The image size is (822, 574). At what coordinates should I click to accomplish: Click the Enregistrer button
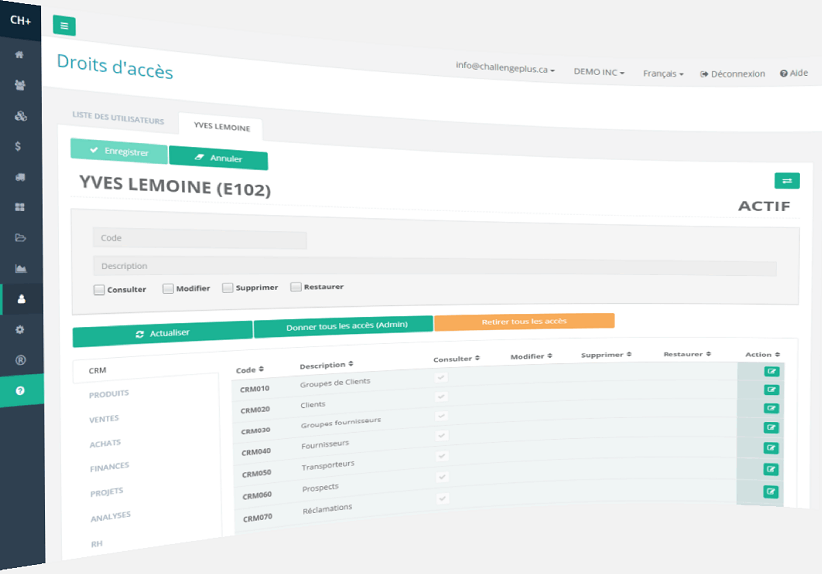119,152
